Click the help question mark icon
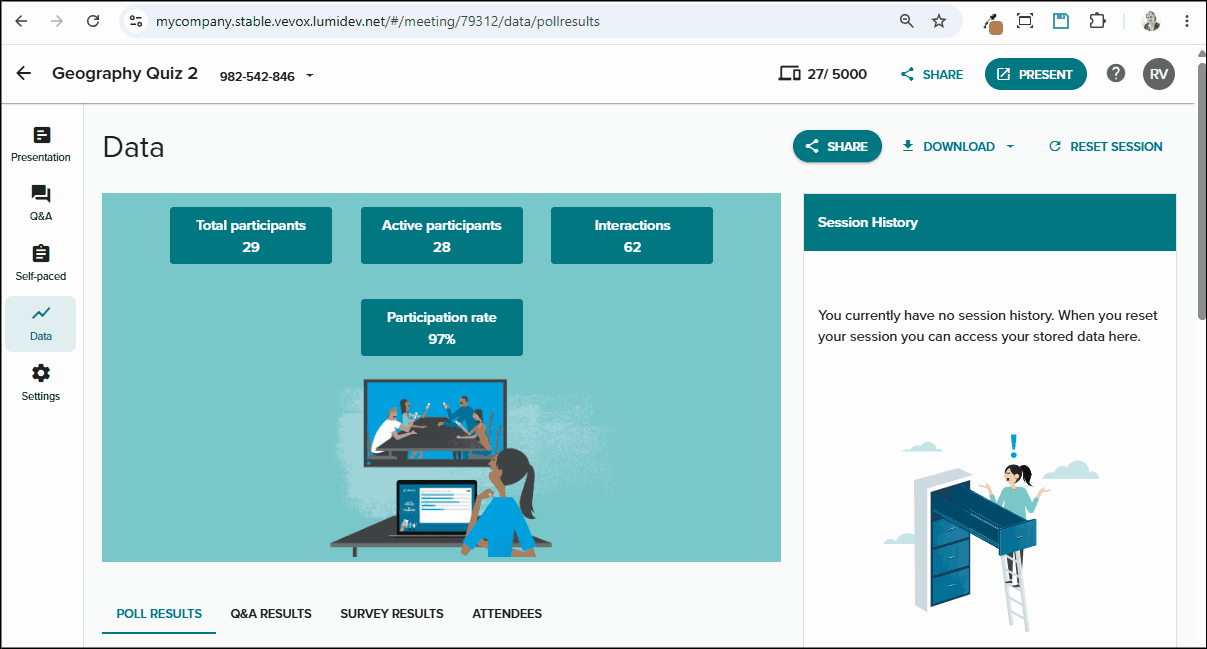Viewport: 1207px width, 649px height. (x=1116, y=74)
